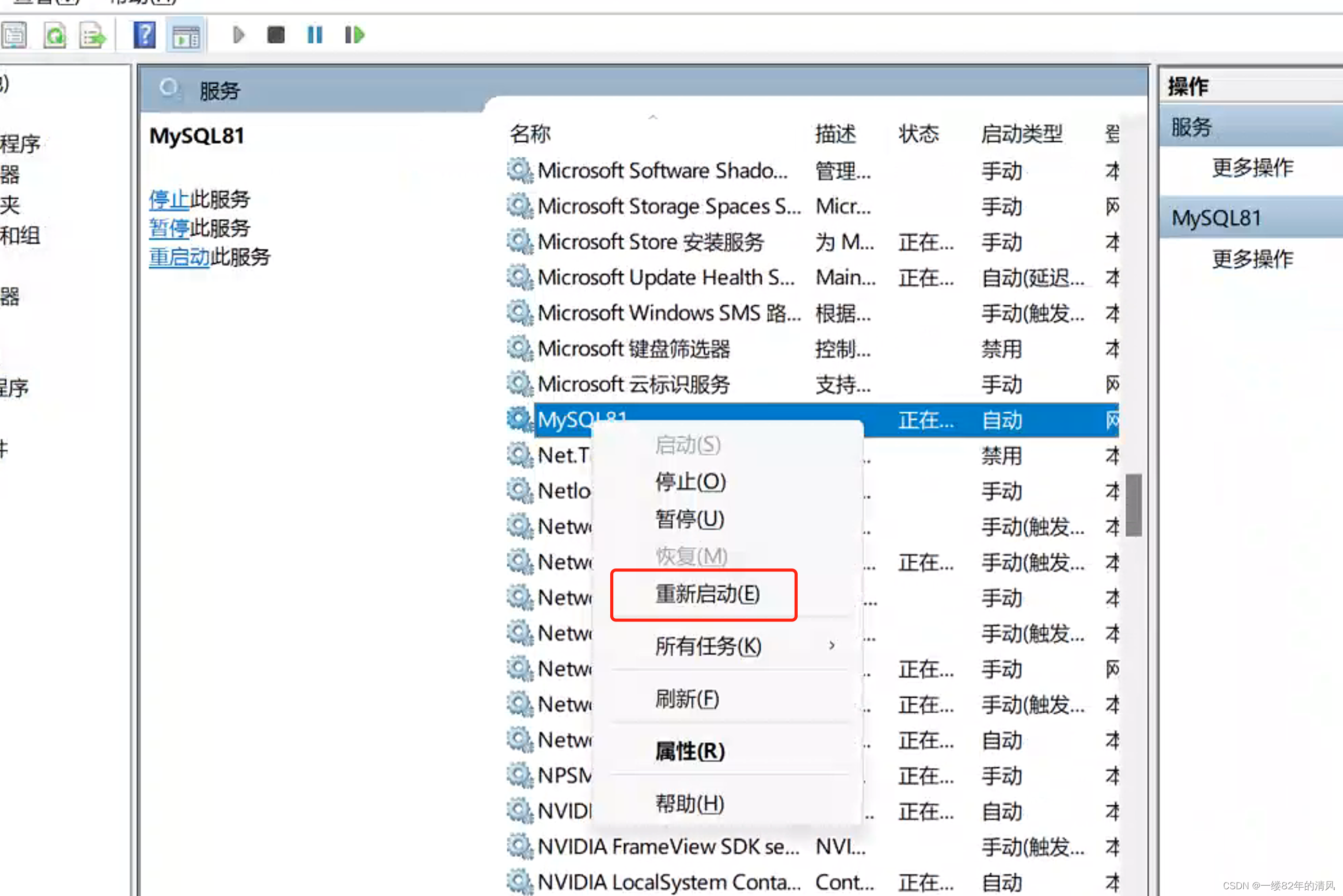The image size is (1343, 896).
Task: Click gear icon of Microsoft 云标识服务
Action: click(x=519, y=384)
